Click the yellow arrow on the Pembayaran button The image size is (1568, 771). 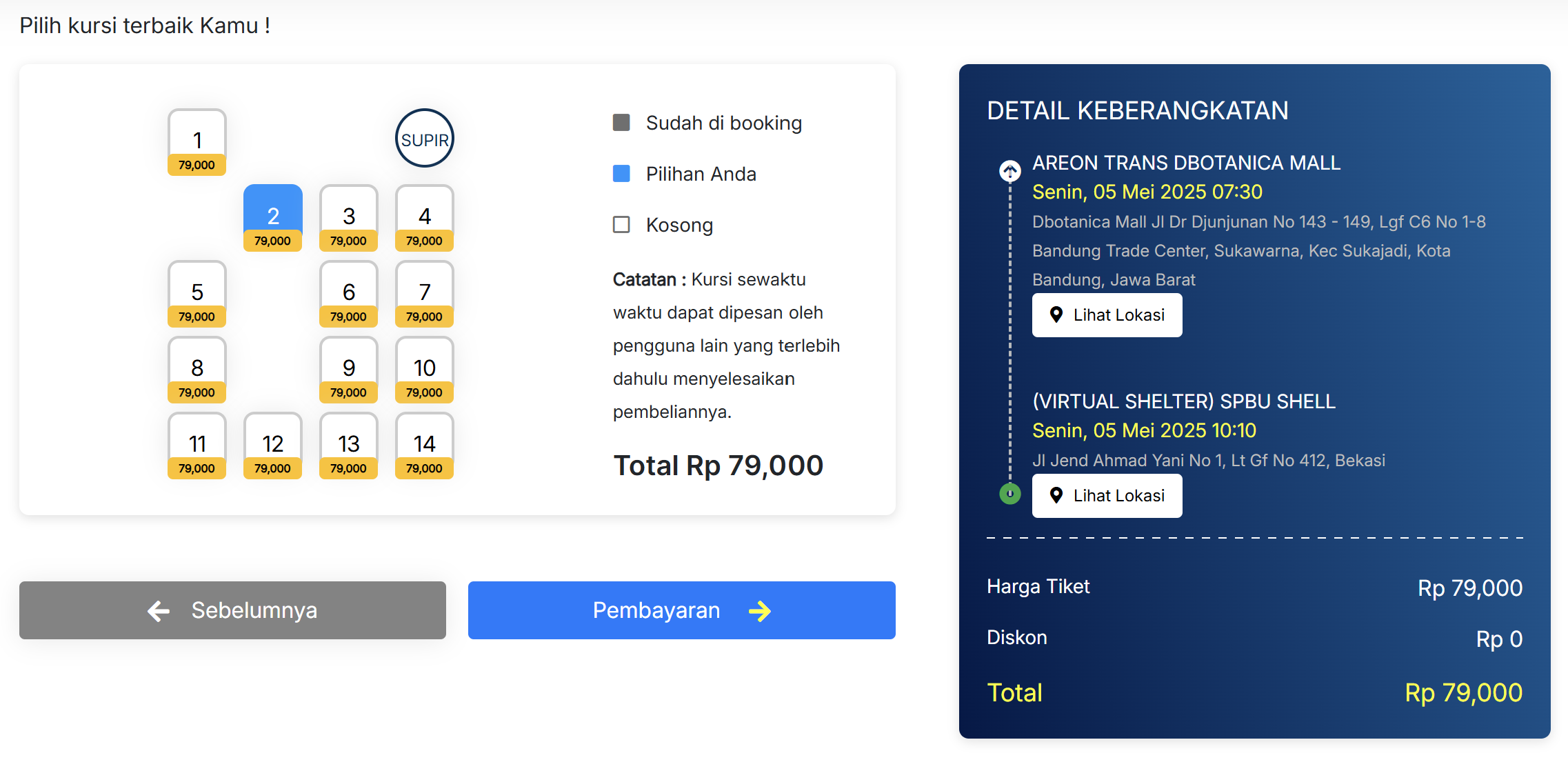(x=760, y=611)
